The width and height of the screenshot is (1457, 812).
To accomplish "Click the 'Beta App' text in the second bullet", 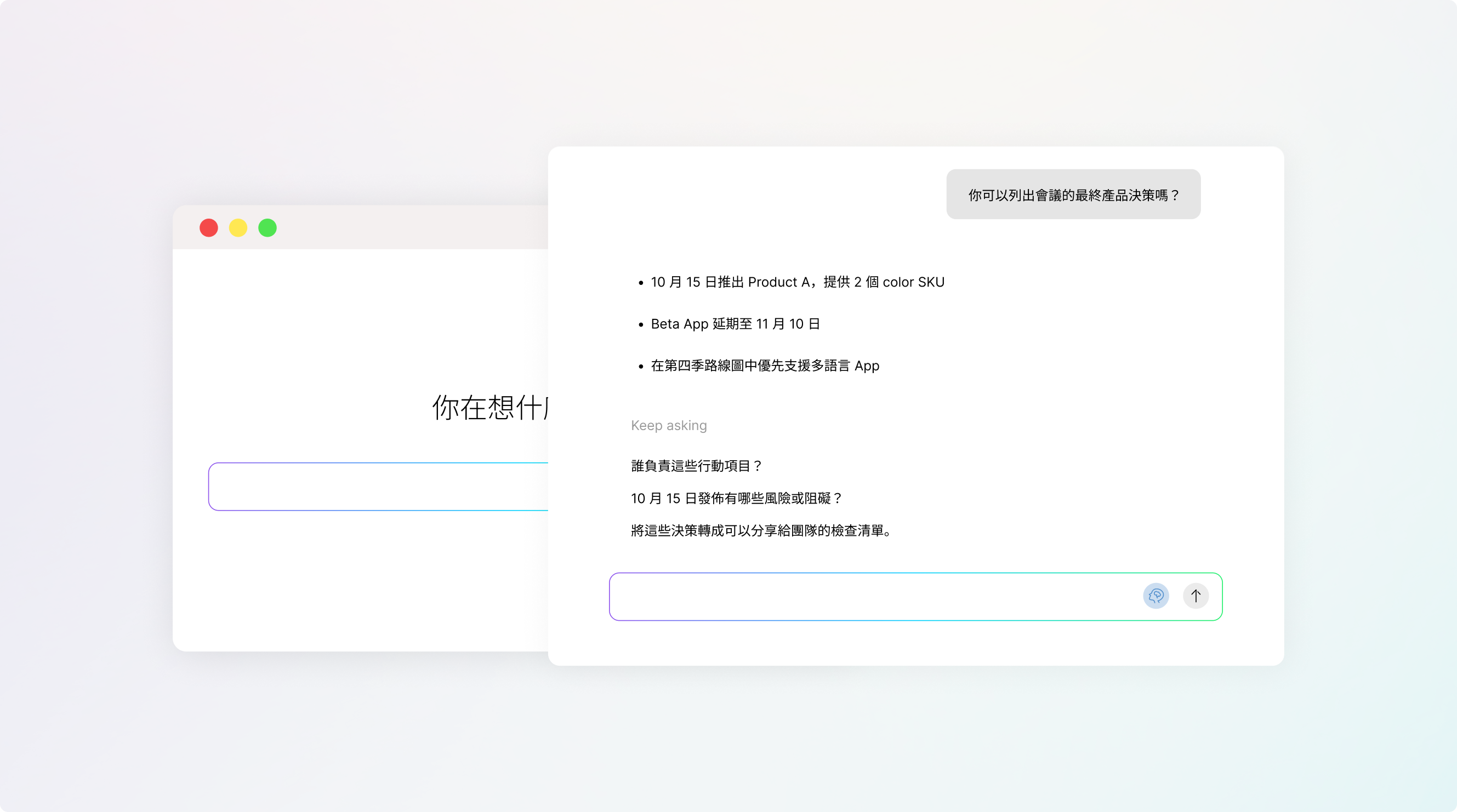I will coord(679,324).
